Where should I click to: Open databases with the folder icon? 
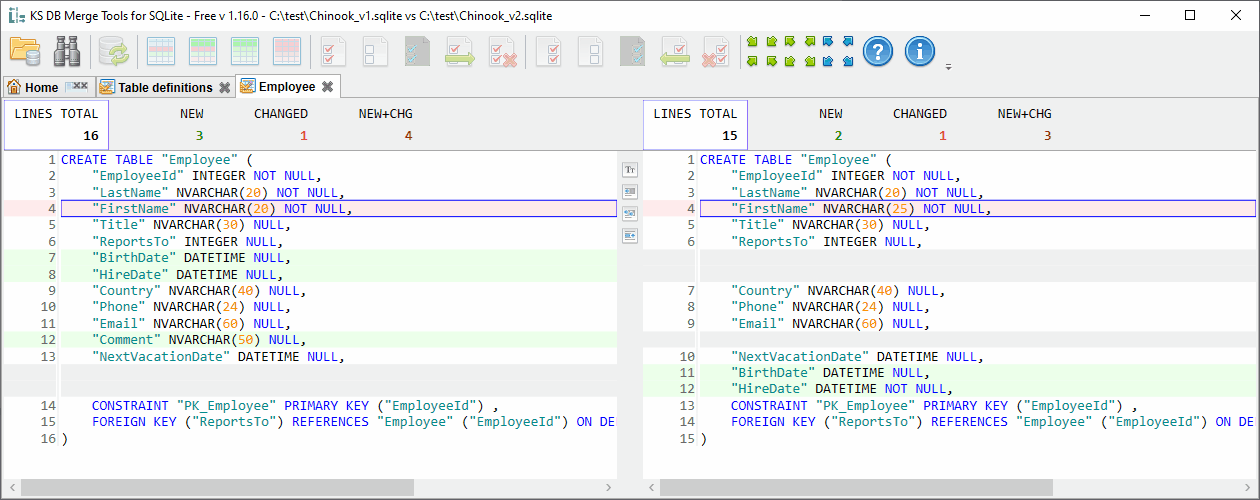pos(25,50)
